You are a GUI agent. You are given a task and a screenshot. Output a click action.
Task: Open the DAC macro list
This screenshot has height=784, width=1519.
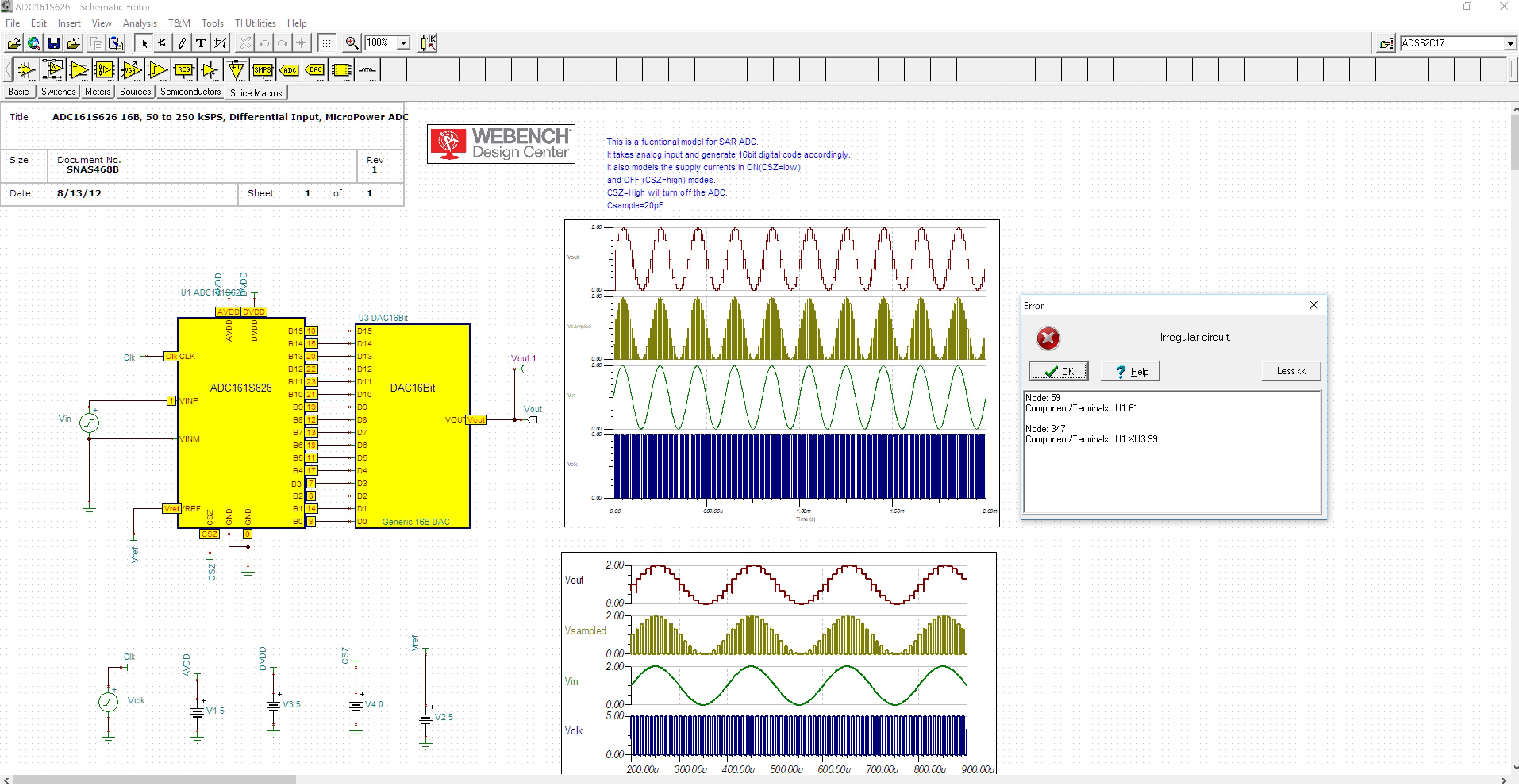(x=315, y=70)
